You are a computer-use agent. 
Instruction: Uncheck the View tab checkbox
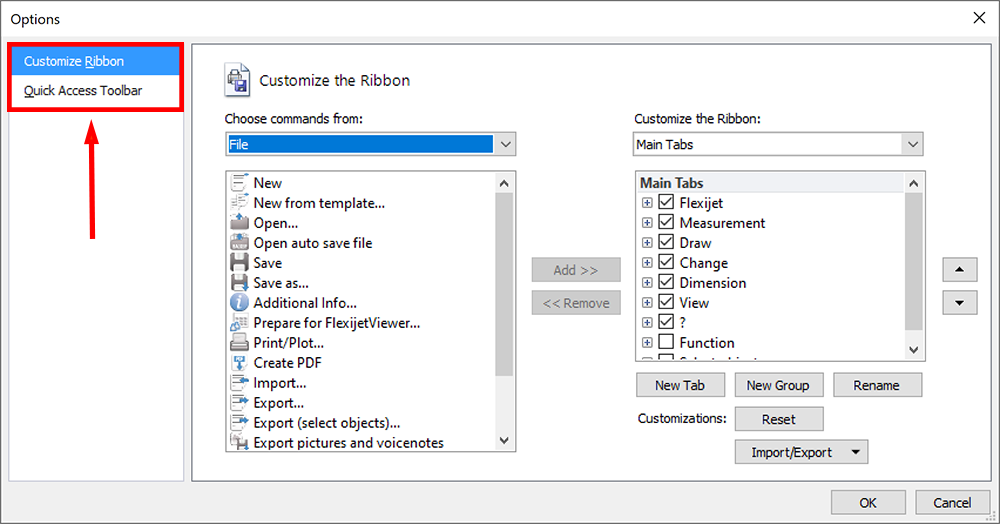(666, 302)
